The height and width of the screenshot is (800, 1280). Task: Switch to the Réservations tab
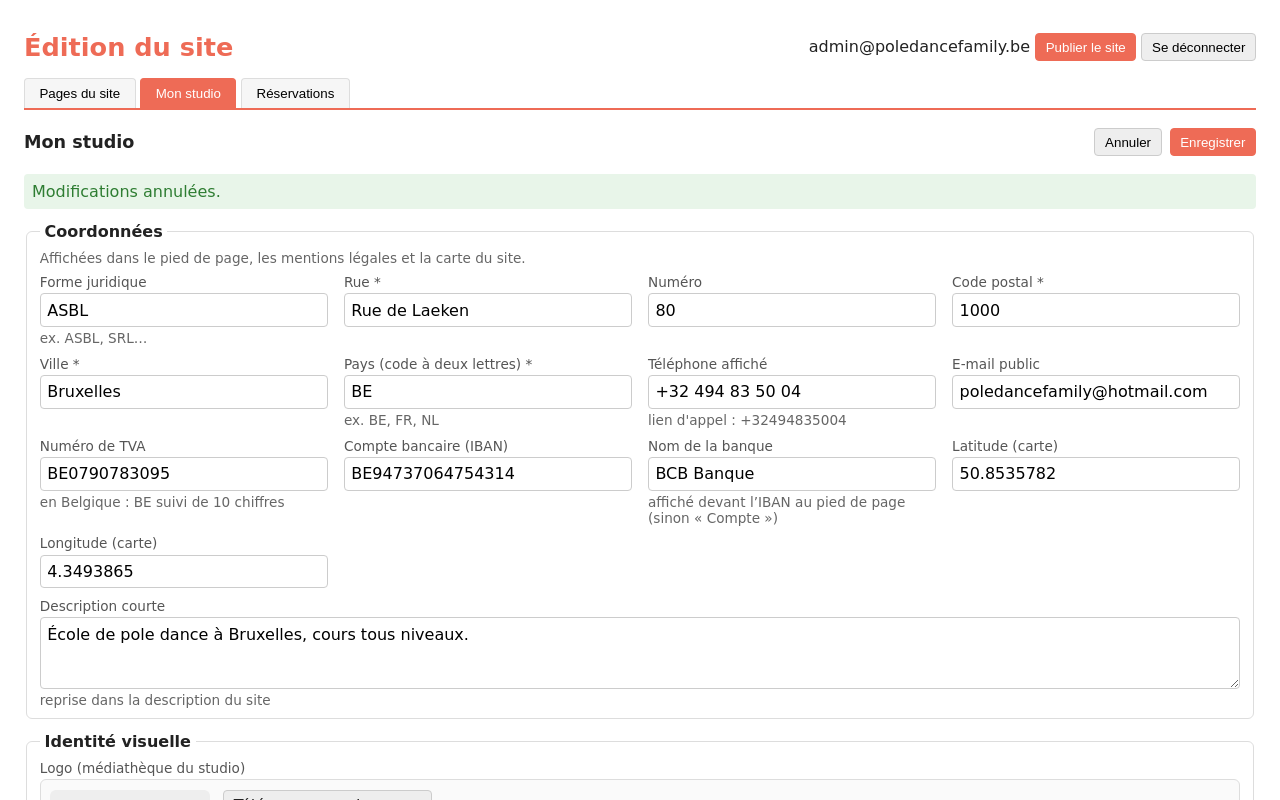(295, 93)
